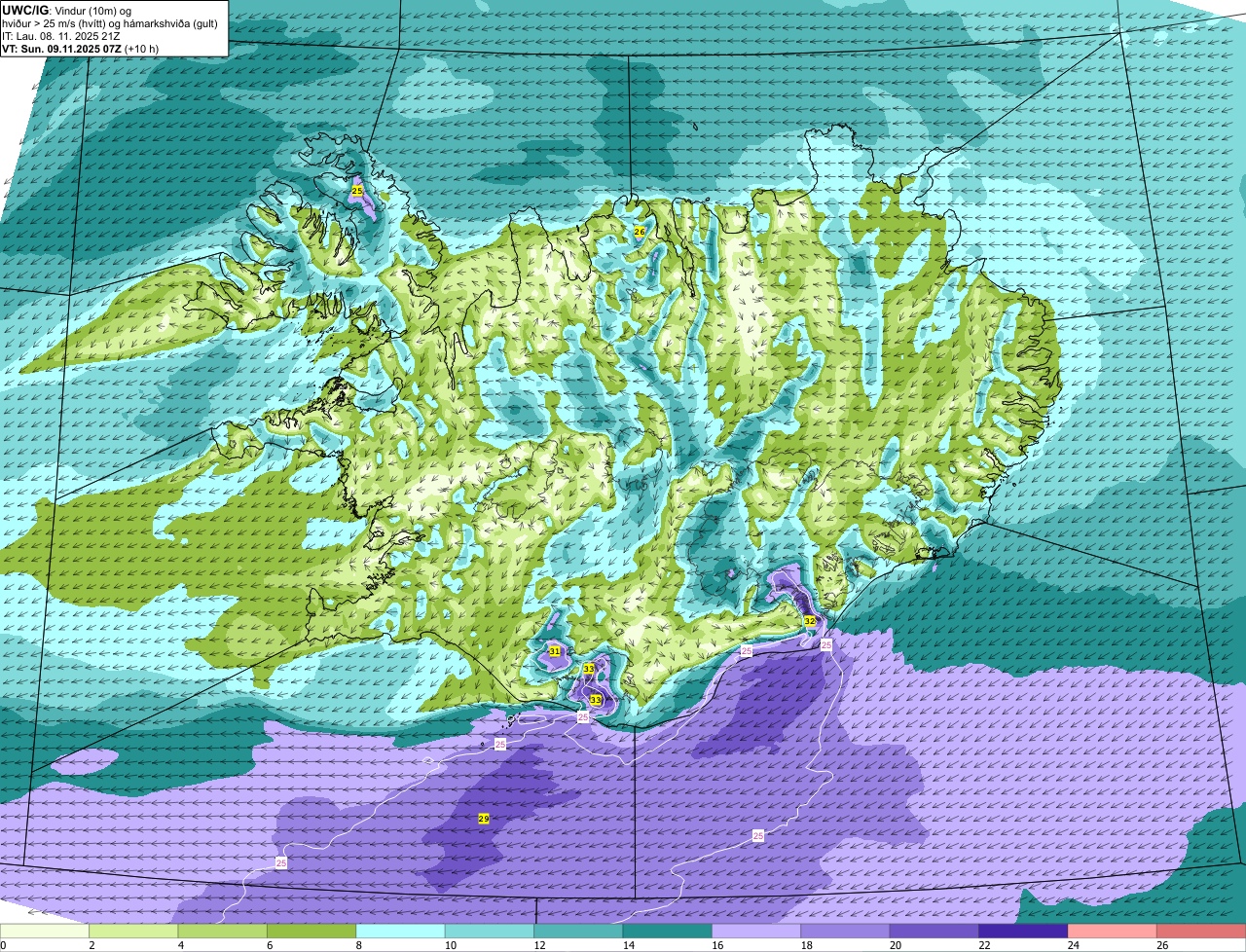This screenshot has width=1246, height=952.
Task: Click the 24–26 m/s pink legend swatch
Action: pyautogui.click(x=1113, y=931)
